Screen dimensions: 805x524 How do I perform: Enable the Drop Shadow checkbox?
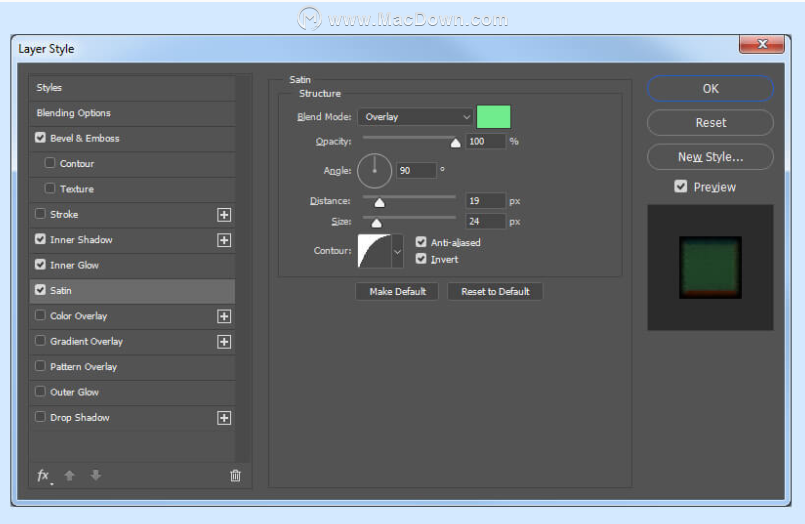click(40, 417)
